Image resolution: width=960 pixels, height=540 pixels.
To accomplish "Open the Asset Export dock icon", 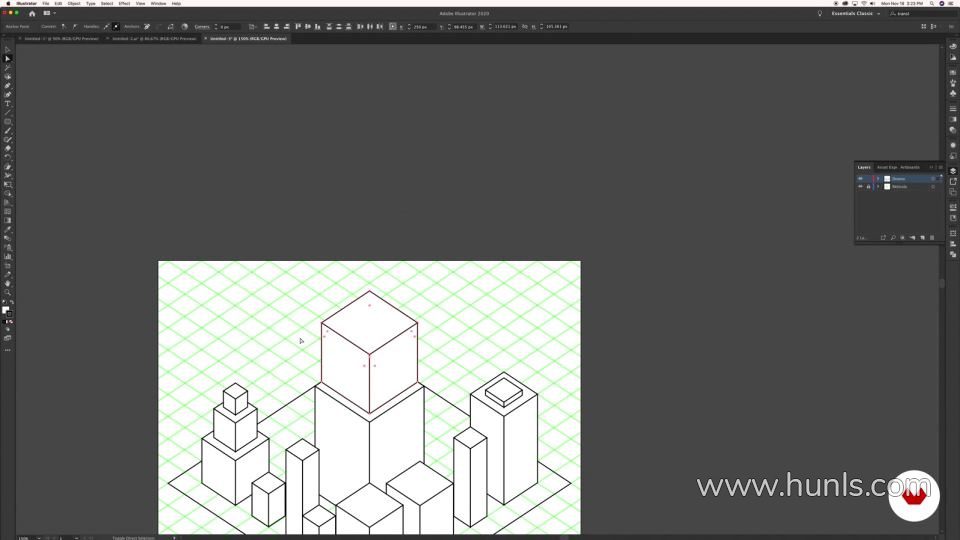I will pos(953,182).
